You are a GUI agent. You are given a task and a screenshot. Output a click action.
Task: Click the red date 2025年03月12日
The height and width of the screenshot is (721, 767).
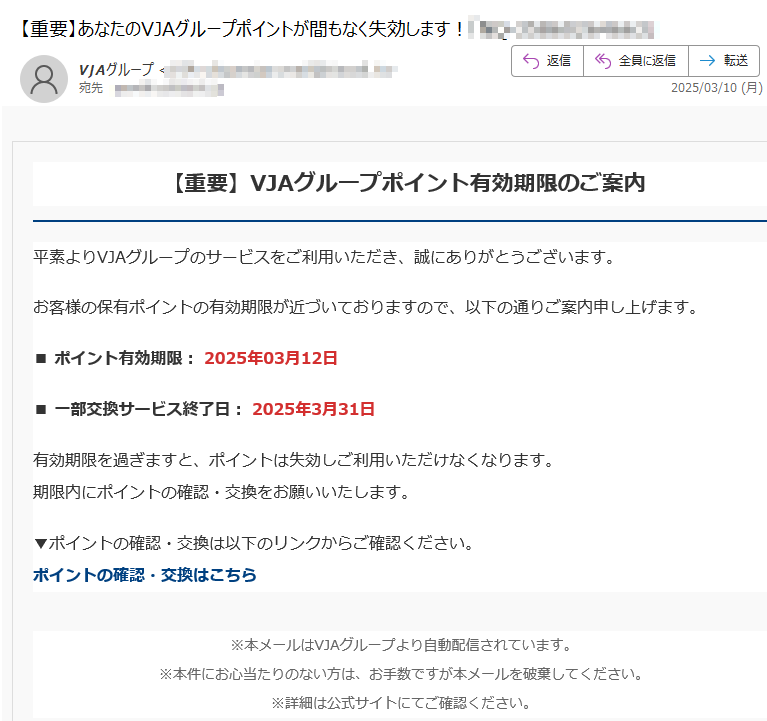coord(271,358)
